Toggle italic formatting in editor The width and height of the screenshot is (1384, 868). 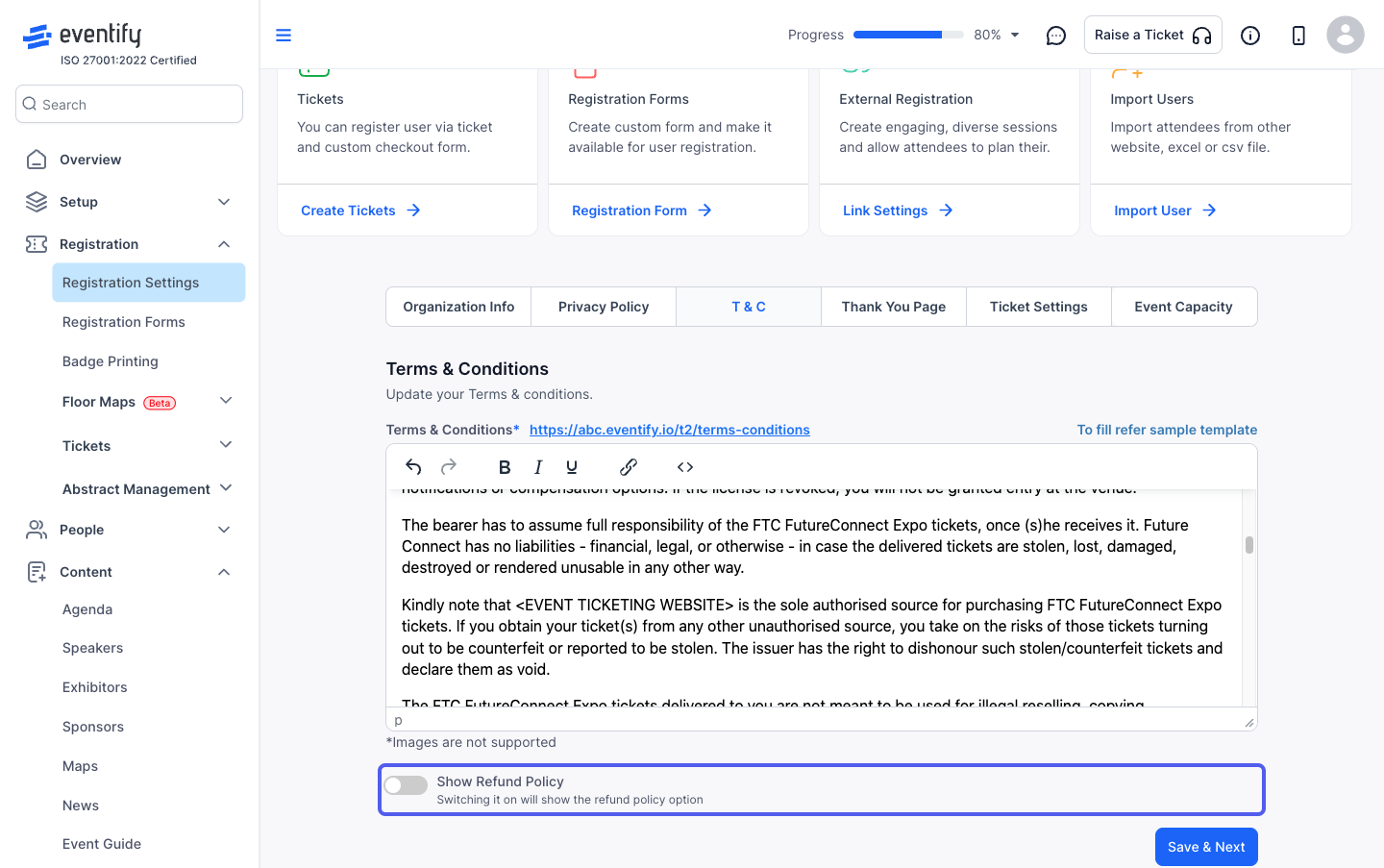(538, 467)
